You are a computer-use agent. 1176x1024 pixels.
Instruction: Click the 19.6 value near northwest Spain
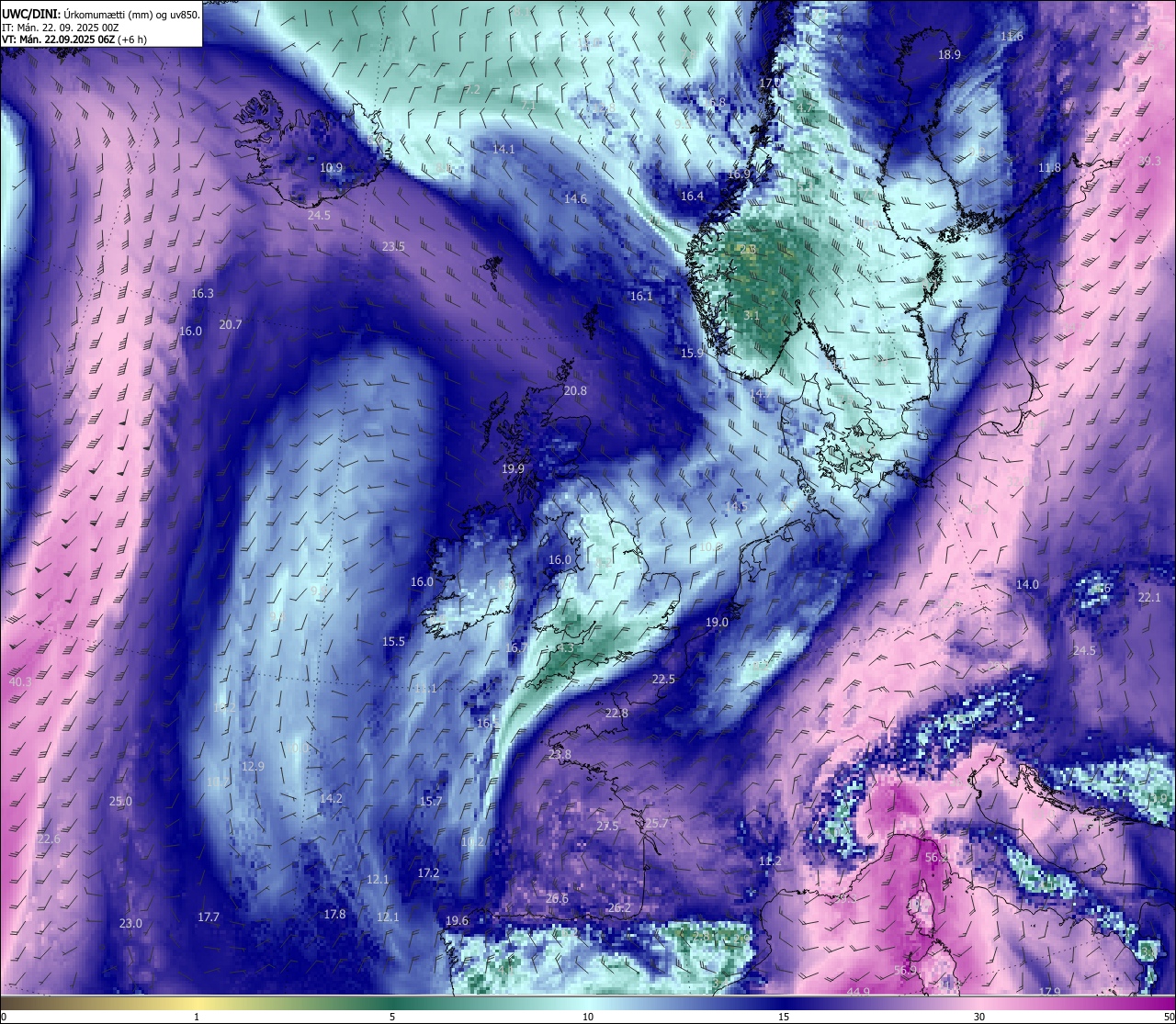(x=457, y=920)
